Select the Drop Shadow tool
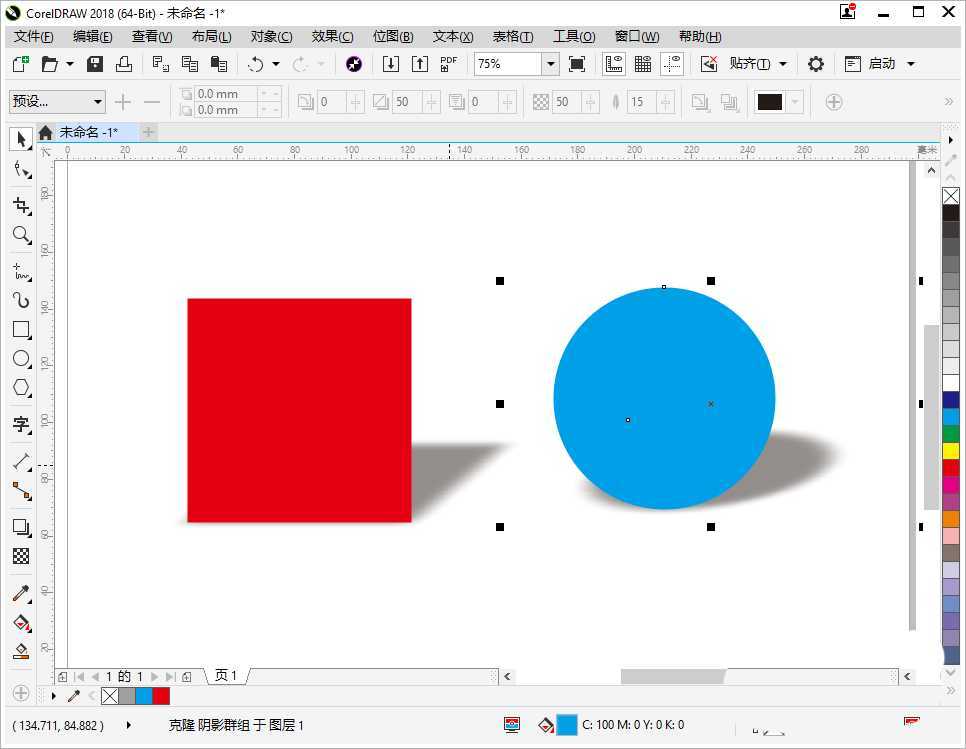The height and width of the screenshot is (749, 966). pyautogui.click(x=21, y=527)
